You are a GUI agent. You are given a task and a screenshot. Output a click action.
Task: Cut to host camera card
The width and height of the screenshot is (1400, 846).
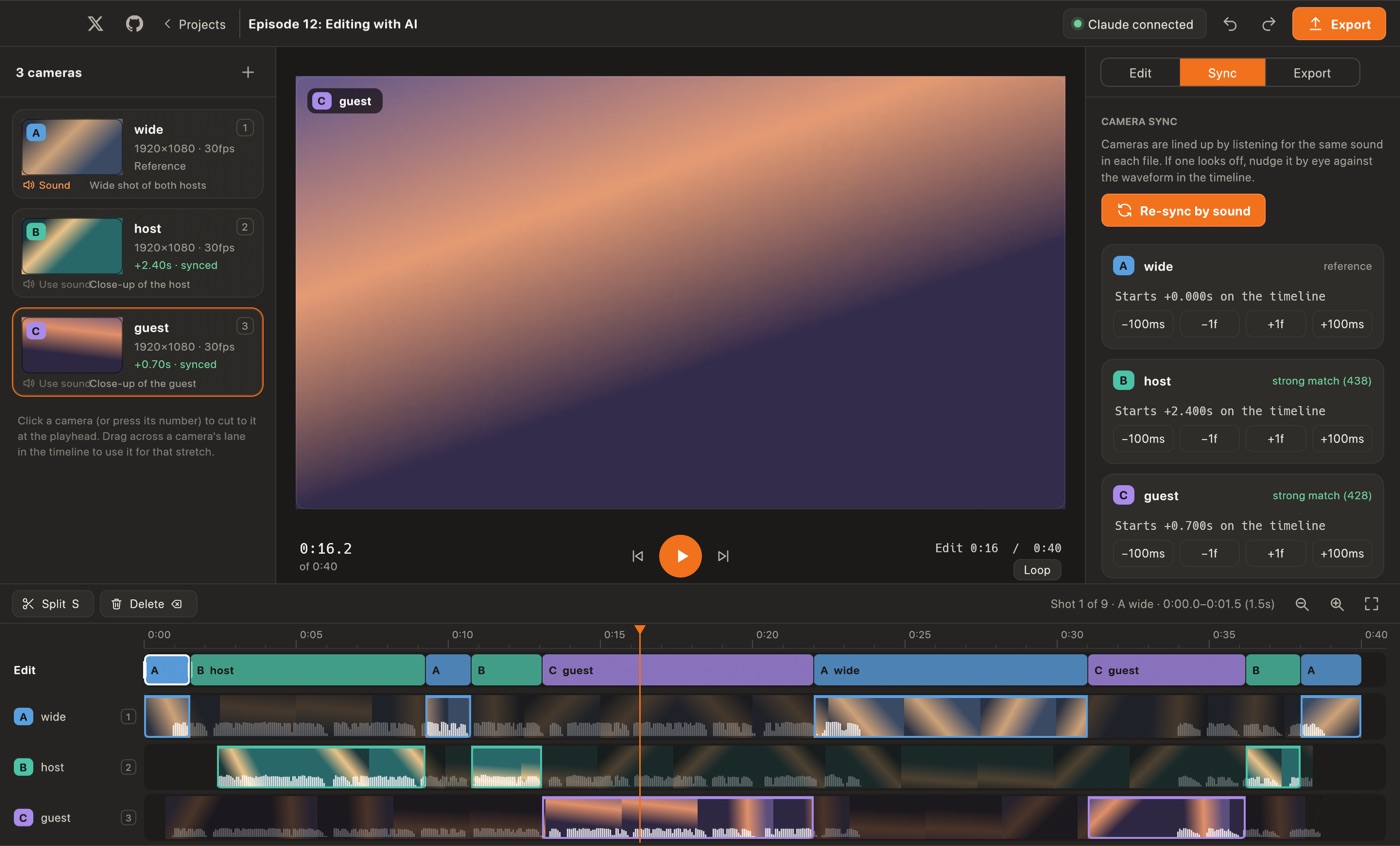click(x=138, y=253)
